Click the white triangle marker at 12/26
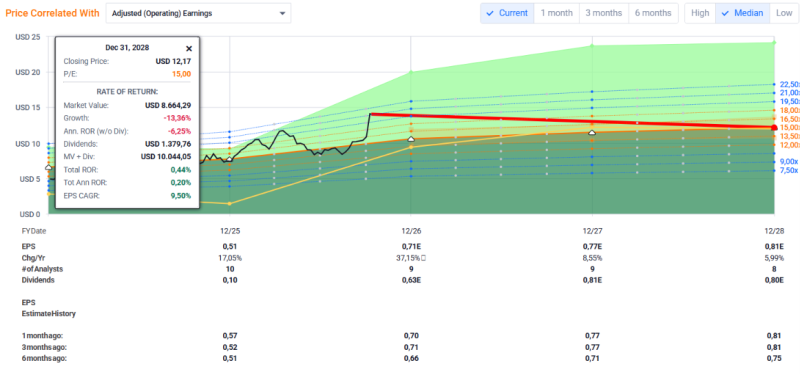This screenshot has width=800, height=374. 411,139
